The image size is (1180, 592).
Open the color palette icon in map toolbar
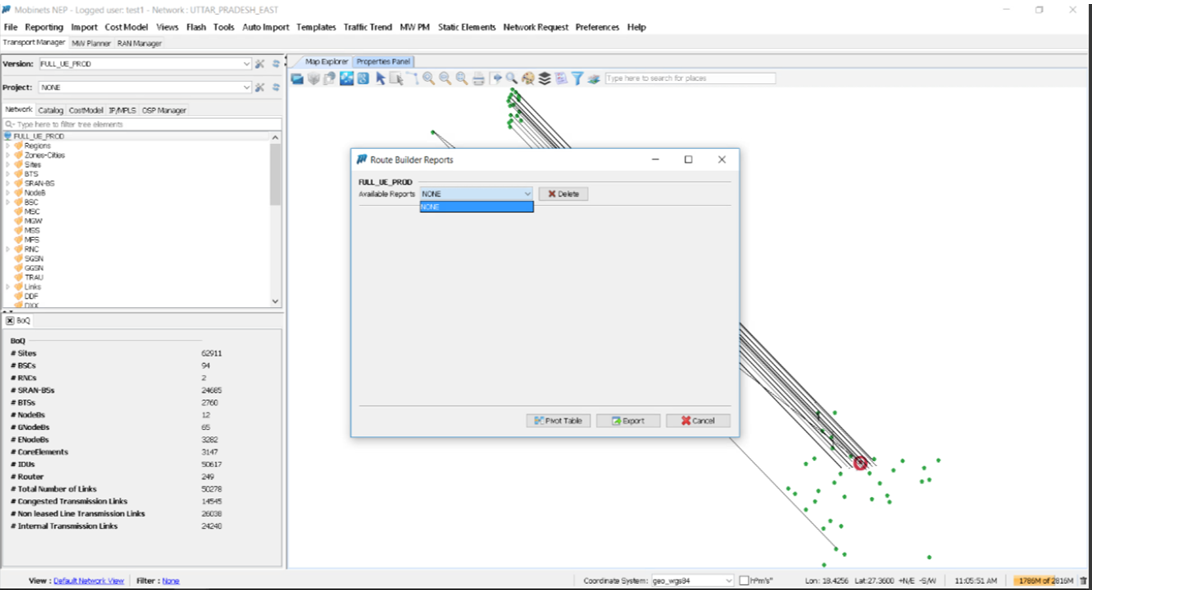click(528, 78)
